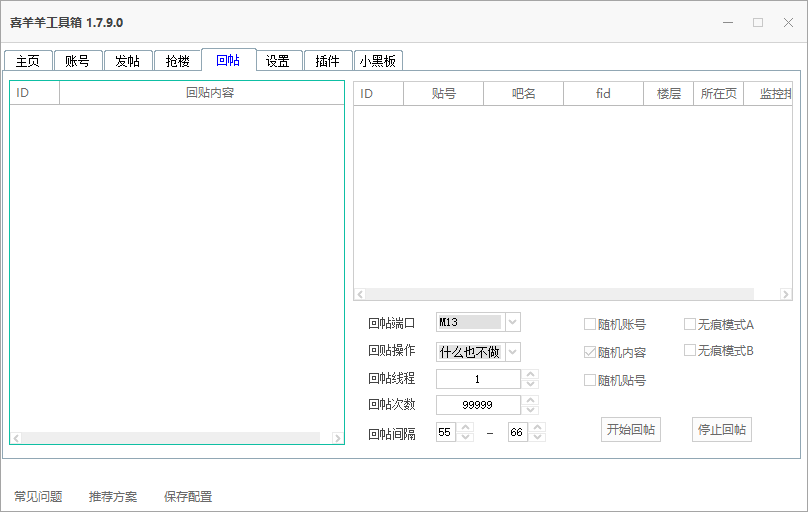Enable the 随机账号 checkbox
The width and height of the screenshot is (808, 512).
tap(590, 324)
